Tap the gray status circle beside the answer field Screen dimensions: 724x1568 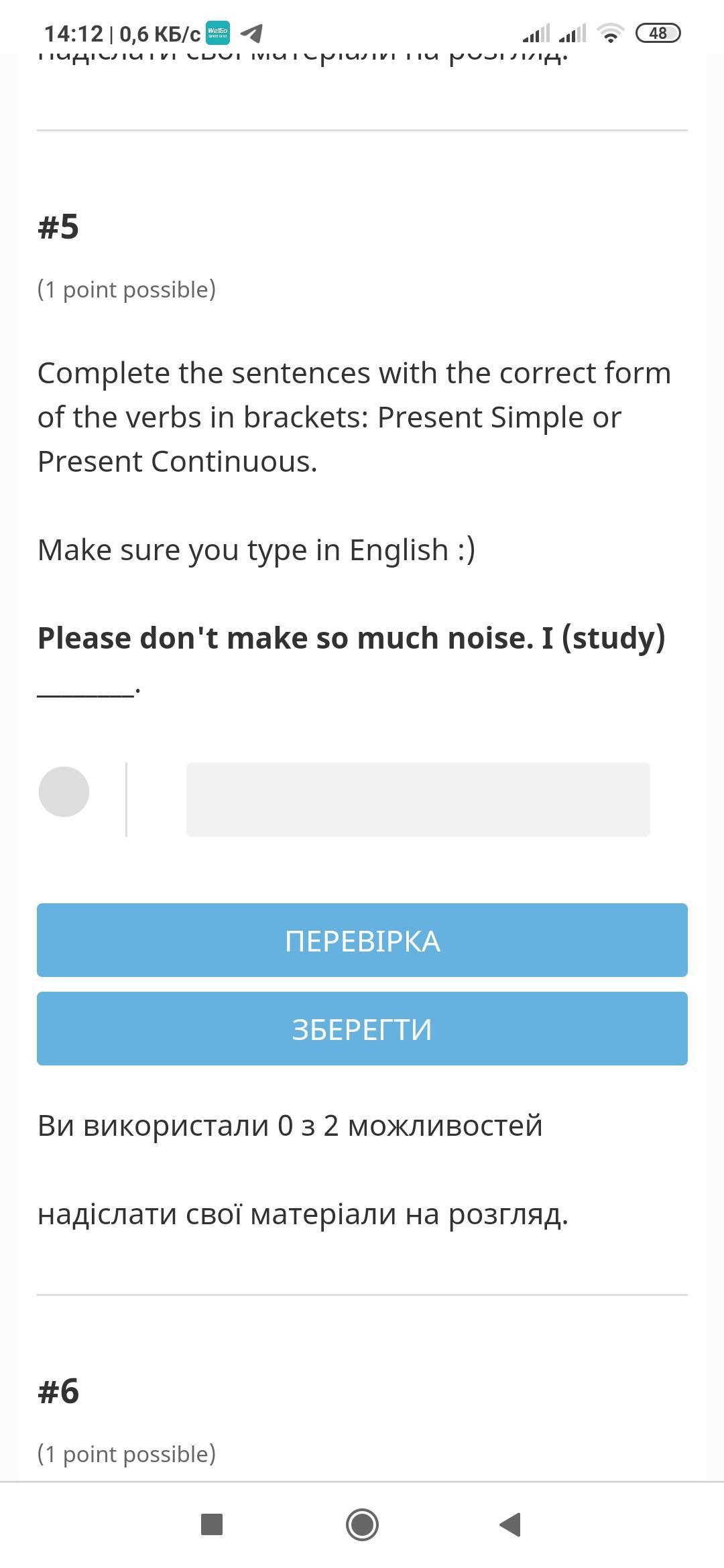(x=64, y=791)
